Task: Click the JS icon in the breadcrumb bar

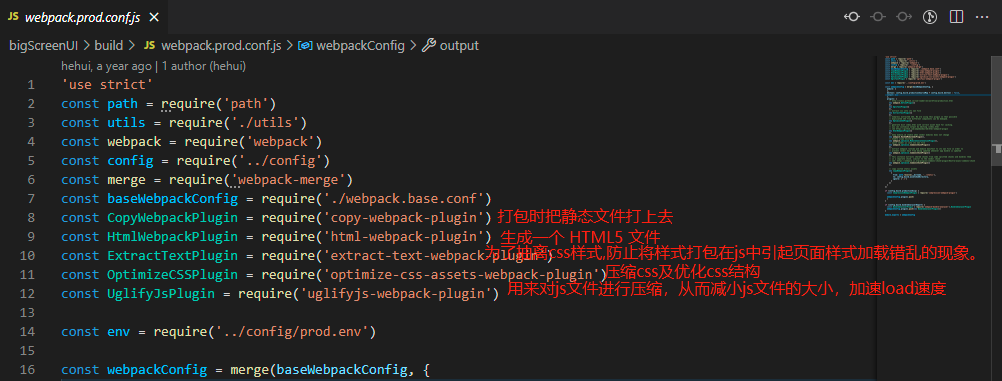Action: coord(150,45)
